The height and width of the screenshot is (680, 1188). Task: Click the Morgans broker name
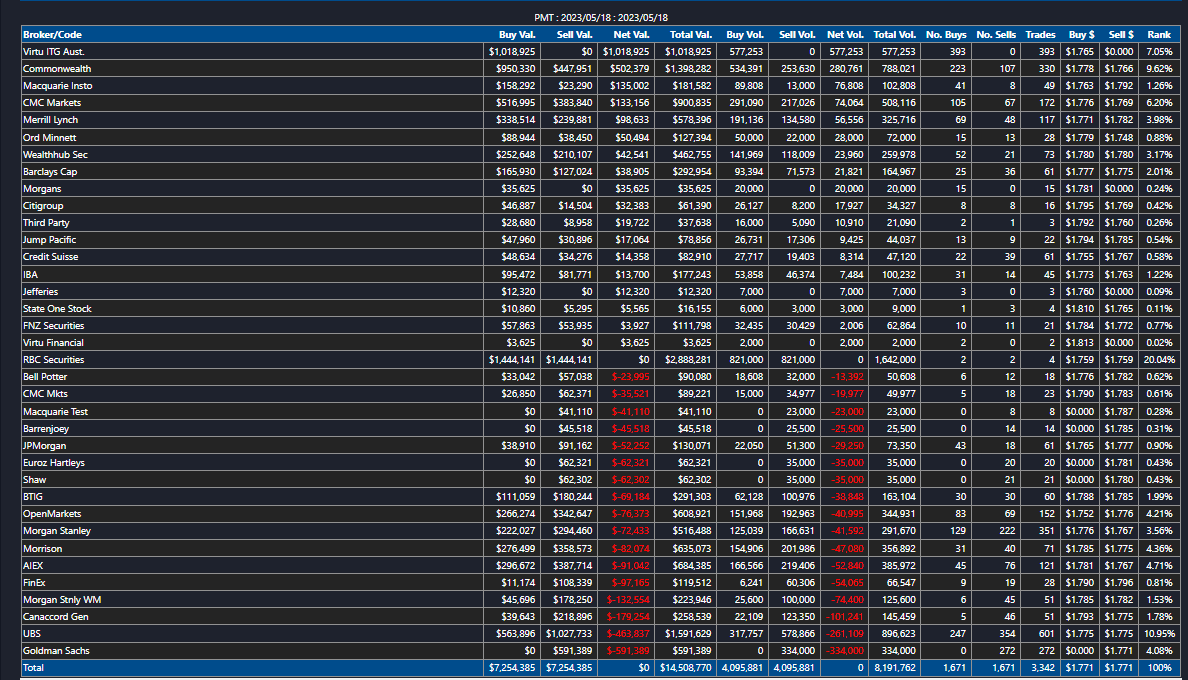pos(42,189)
